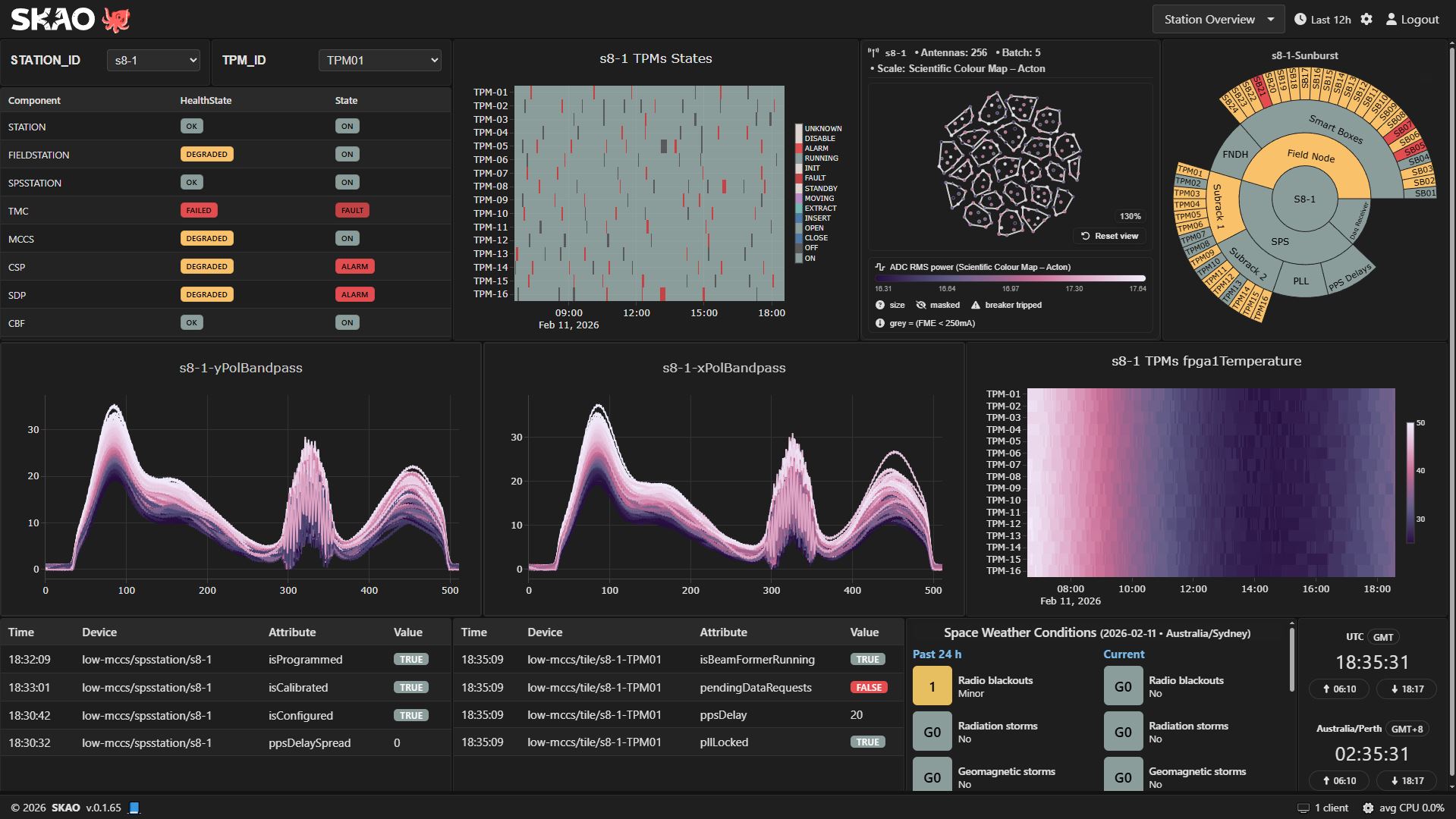The height and width of the screenshot is (819, 1456).
Task: Open the TPM_ID dropdown showing TPM01
Action: click(x=379, y=60)
